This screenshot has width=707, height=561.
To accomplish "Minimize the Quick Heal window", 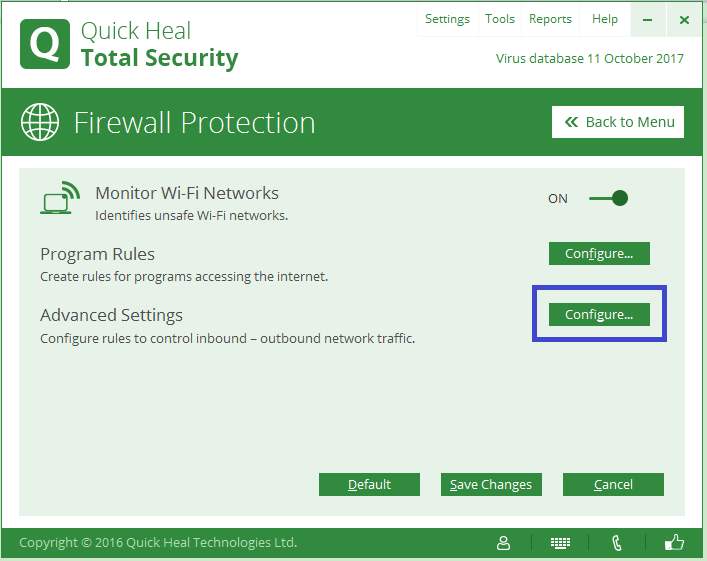I will pos(650,20).
